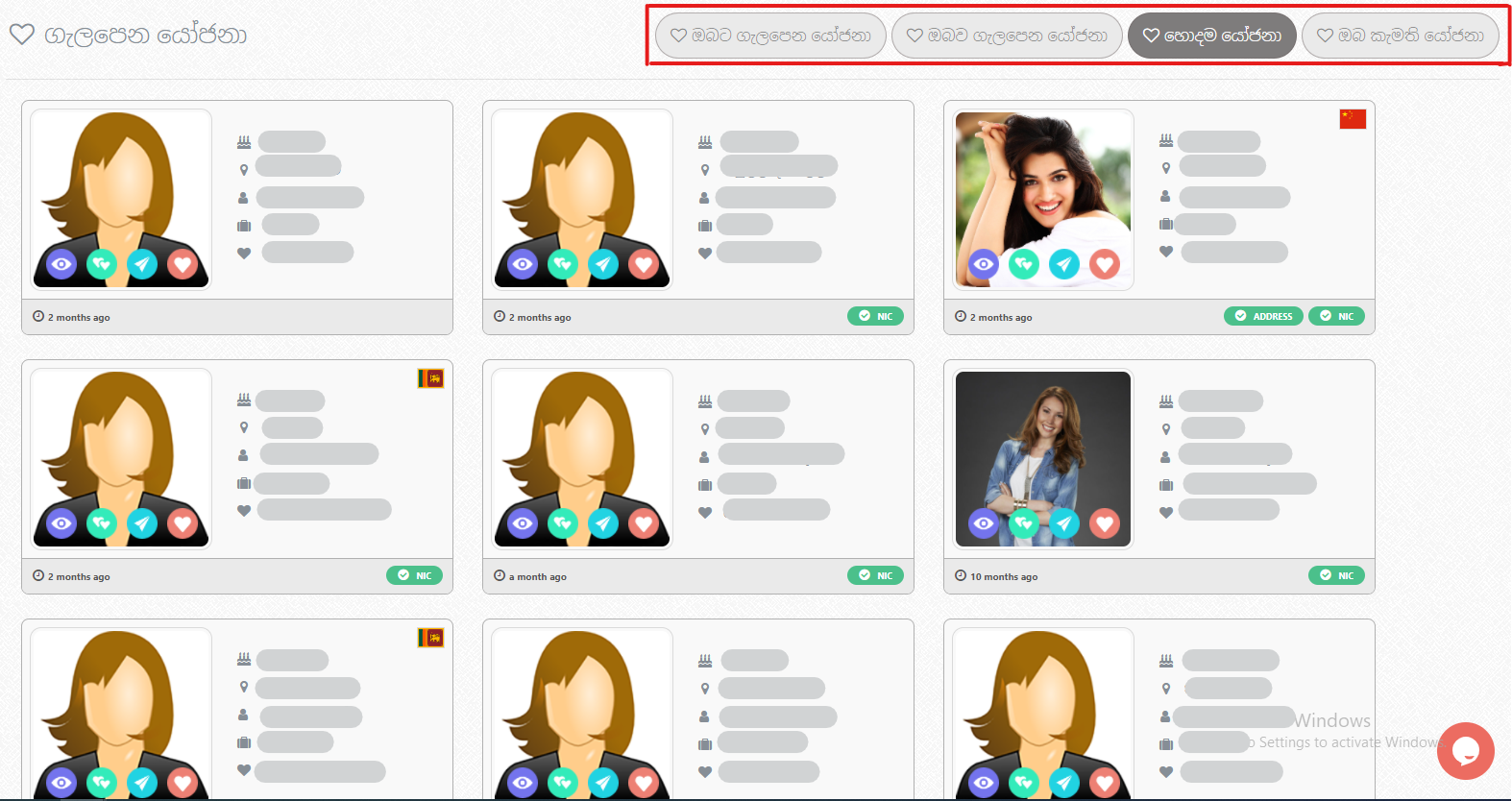Screen dimensions: 1512x801
Task: Click person icon on 'a month ago' card
Action: click(704, 456)
